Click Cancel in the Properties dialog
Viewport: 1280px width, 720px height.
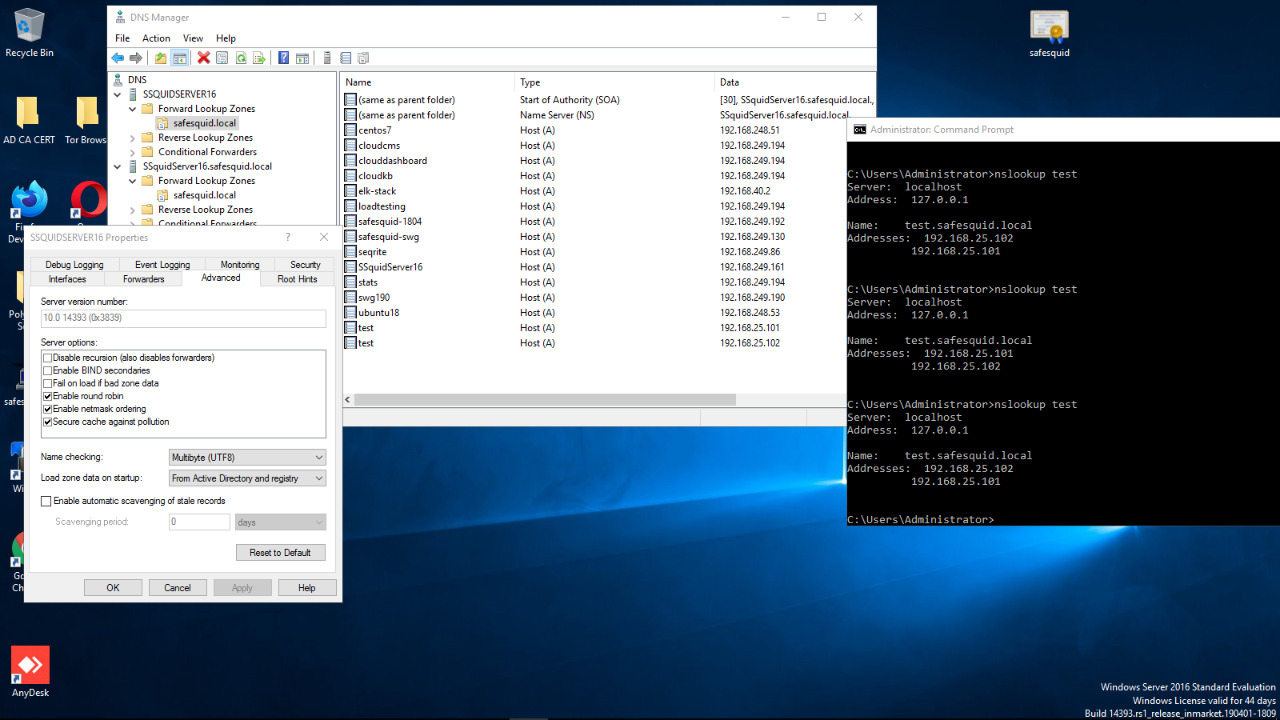(x=177, y=588)
